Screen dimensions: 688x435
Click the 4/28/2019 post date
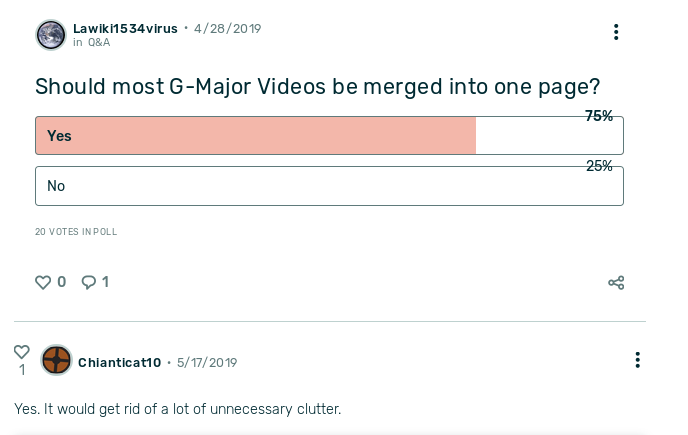228,29
